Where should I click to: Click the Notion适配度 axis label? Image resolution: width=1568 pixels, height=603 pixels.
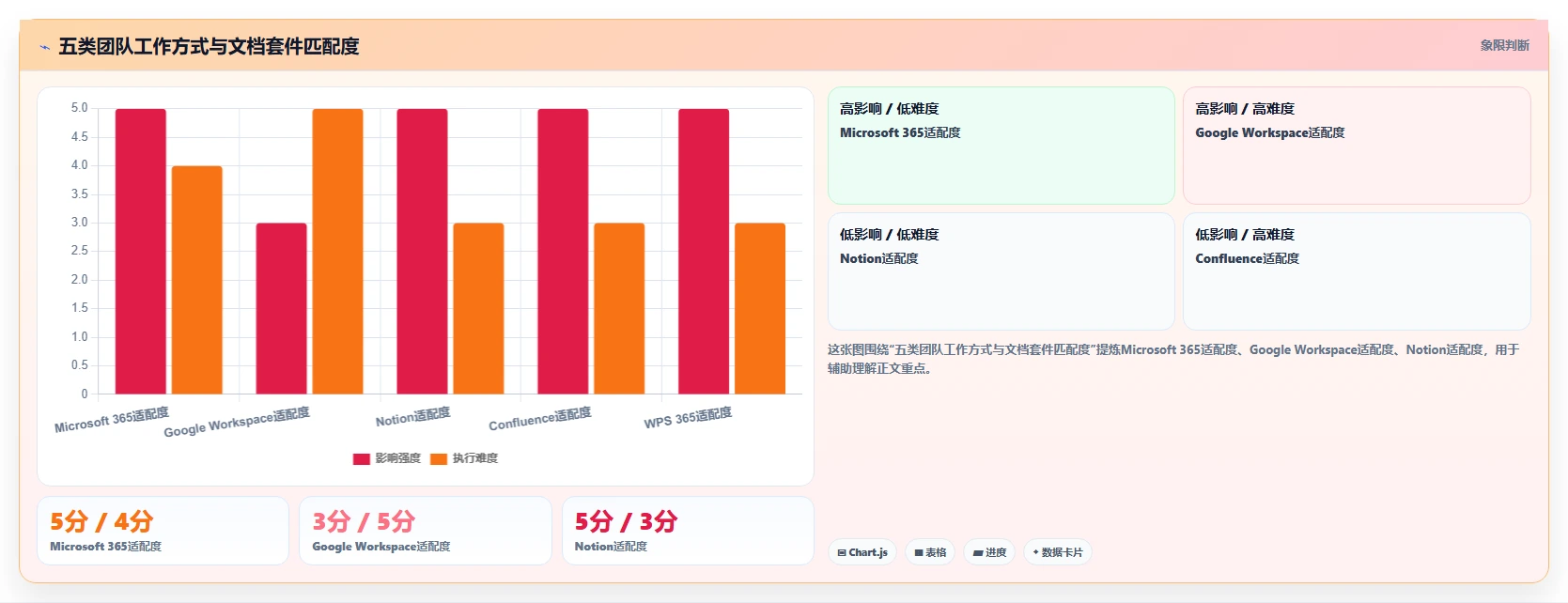pos(413,416)
